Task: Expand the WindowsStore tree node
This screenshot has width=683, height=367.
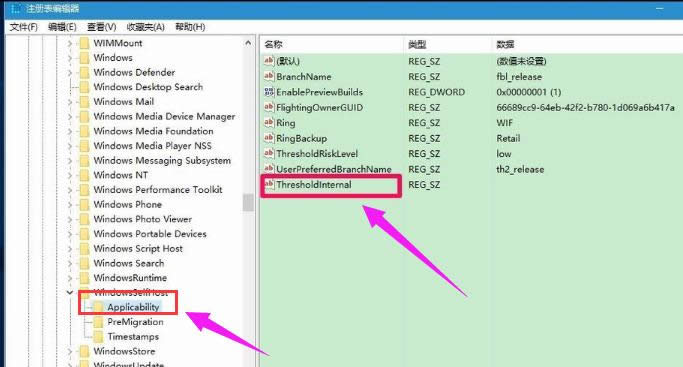Action: click(x=70, y=351)
